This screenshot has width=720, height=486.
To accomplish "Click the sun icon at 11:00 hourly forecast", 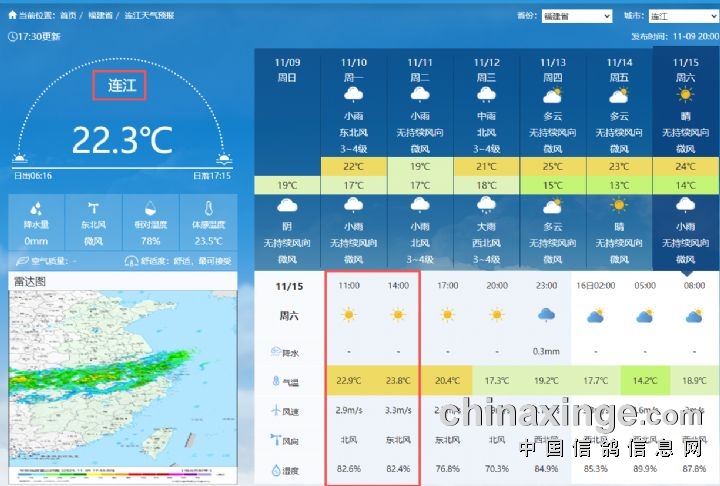I will [x=348, y=315].
